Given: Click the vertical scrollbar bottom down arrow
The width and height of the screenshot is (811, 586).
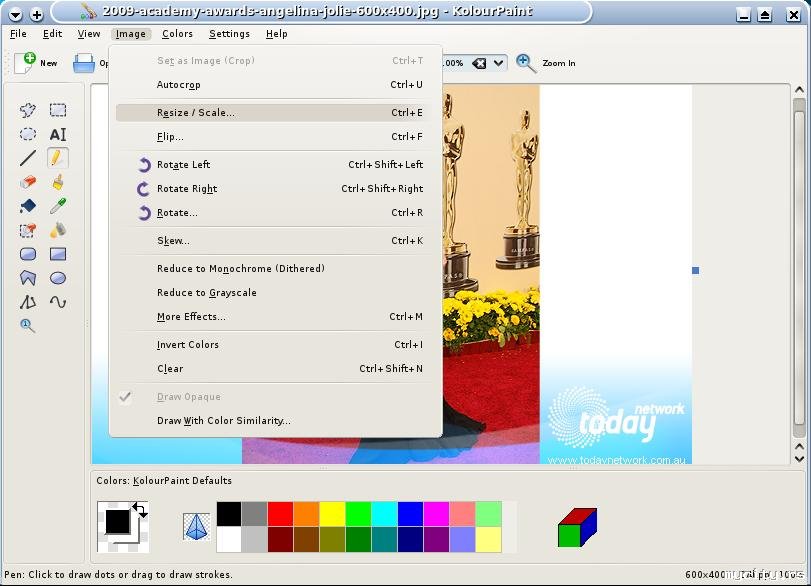Looking at the screenshot, I should [800, 459].
